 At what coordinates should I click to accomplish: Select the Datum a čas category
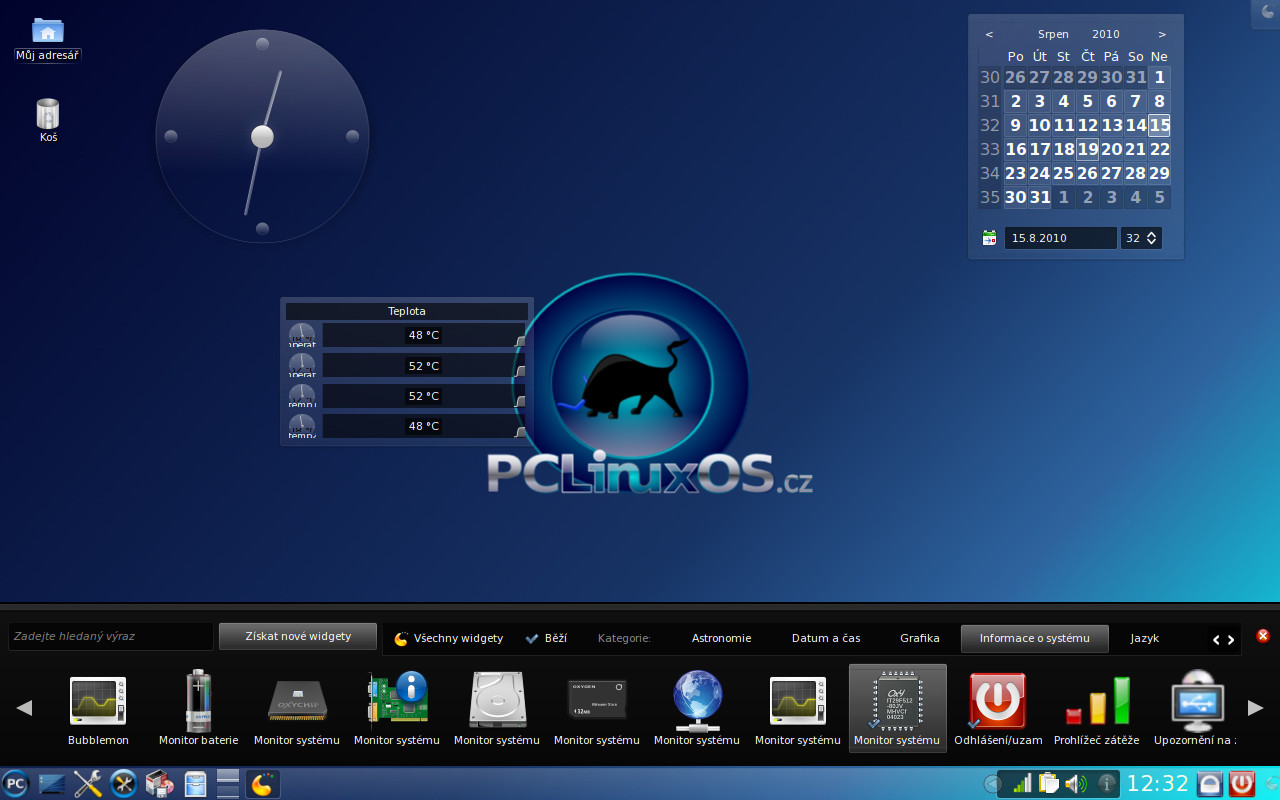point(826,638)
